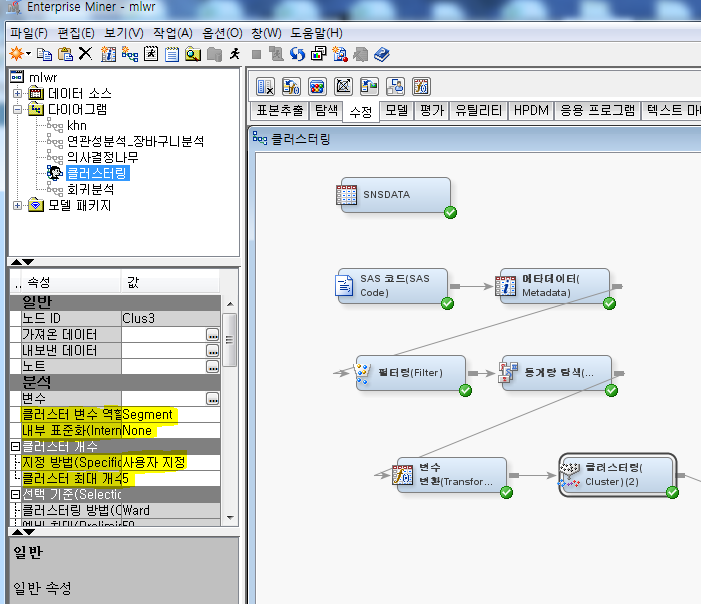Screen dimensions: 701x604
Task: Click the ellipsis button for 가져온 데이터
Action: (213, 335)
